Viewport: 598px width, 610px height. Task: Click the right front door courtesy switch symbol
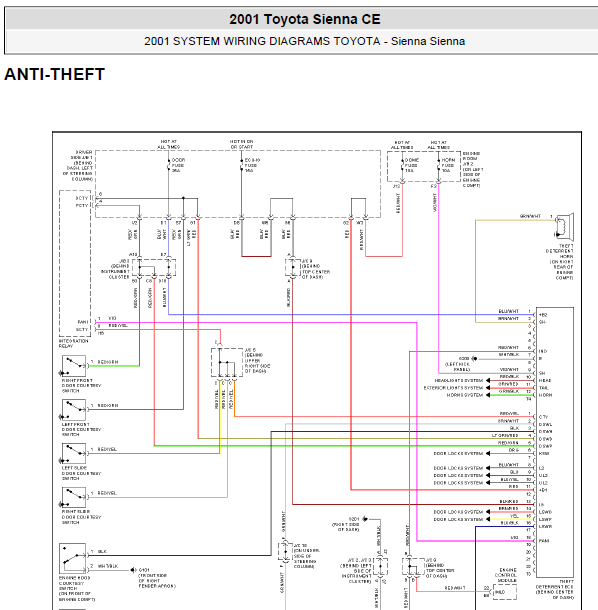click(x=74, y=366)
